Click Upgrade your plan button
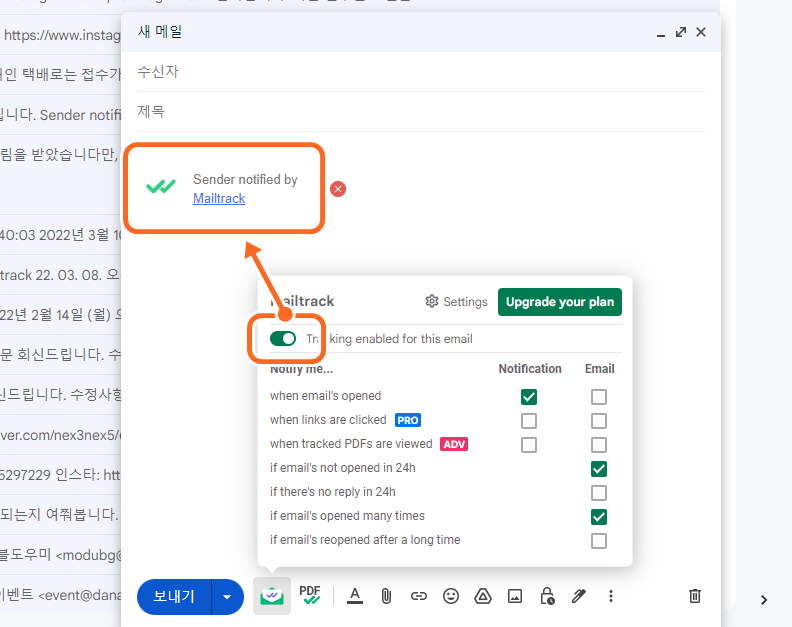Image resolution: width=792 pixels, height=627 pixels. [560, 302]
